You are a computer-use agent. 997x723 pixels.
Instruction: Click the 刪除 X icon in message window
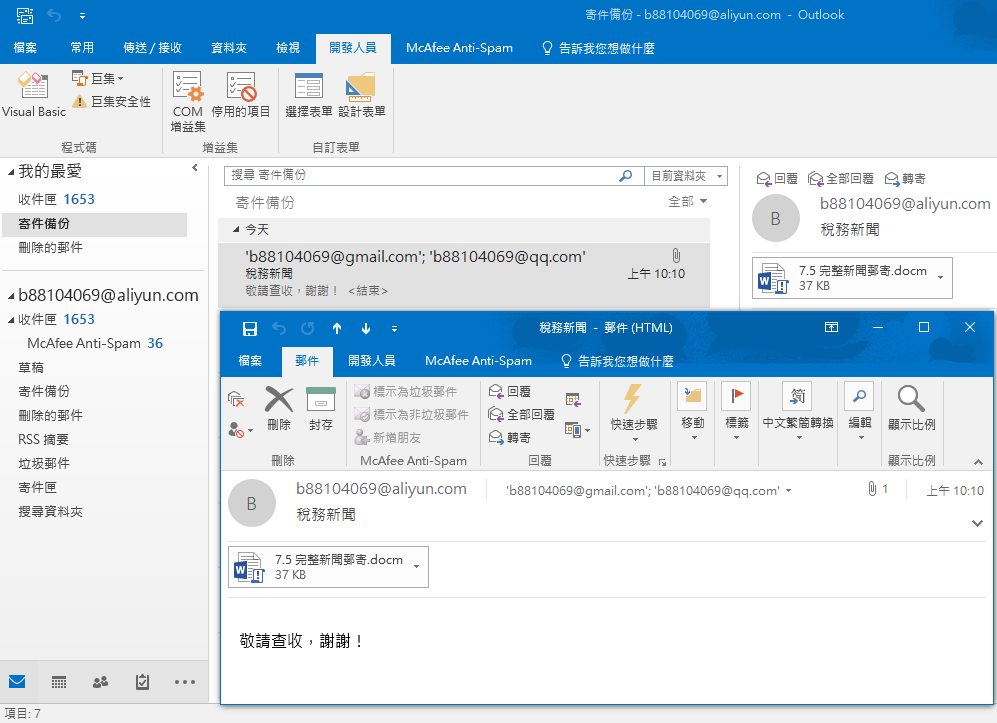[x=278, y=400]
